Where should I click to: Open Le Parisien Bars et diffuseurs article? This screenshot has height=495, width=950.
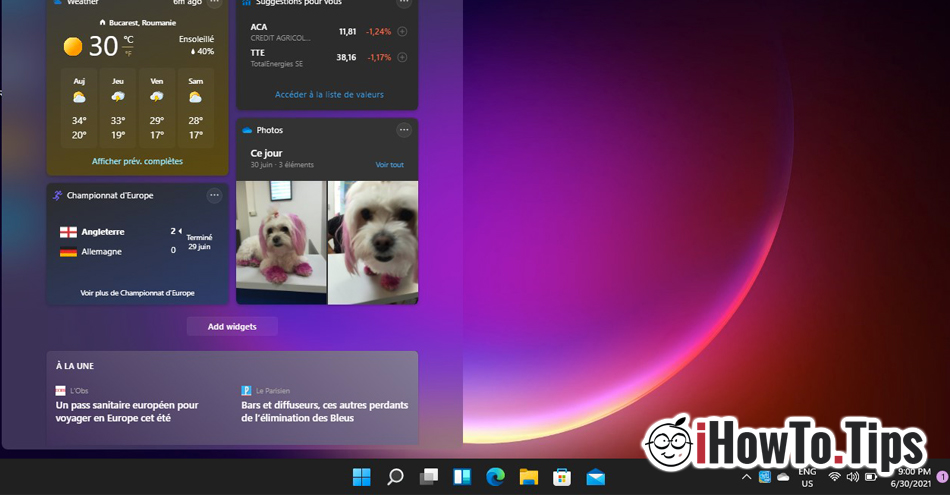[325, 411]
